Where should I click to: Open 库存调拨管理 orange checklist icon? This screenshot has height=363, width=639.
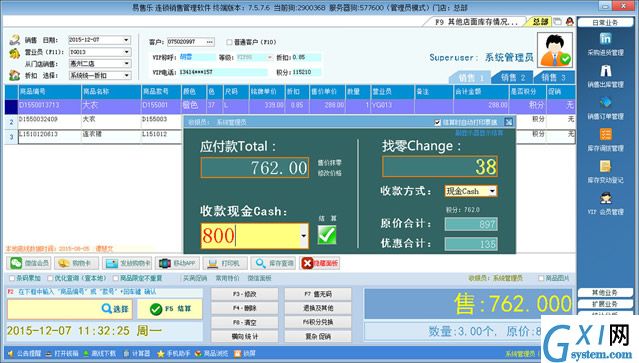pyautogui.click(x=605, y=134)
